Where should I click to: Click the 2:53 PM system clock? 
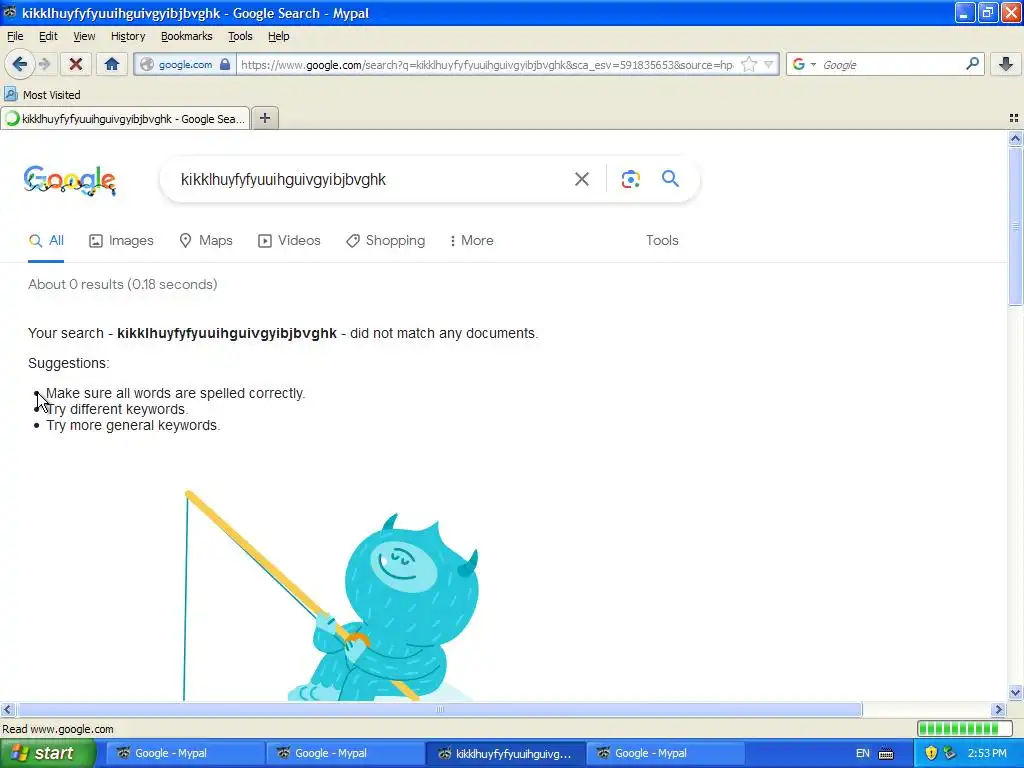pos(987,754)
